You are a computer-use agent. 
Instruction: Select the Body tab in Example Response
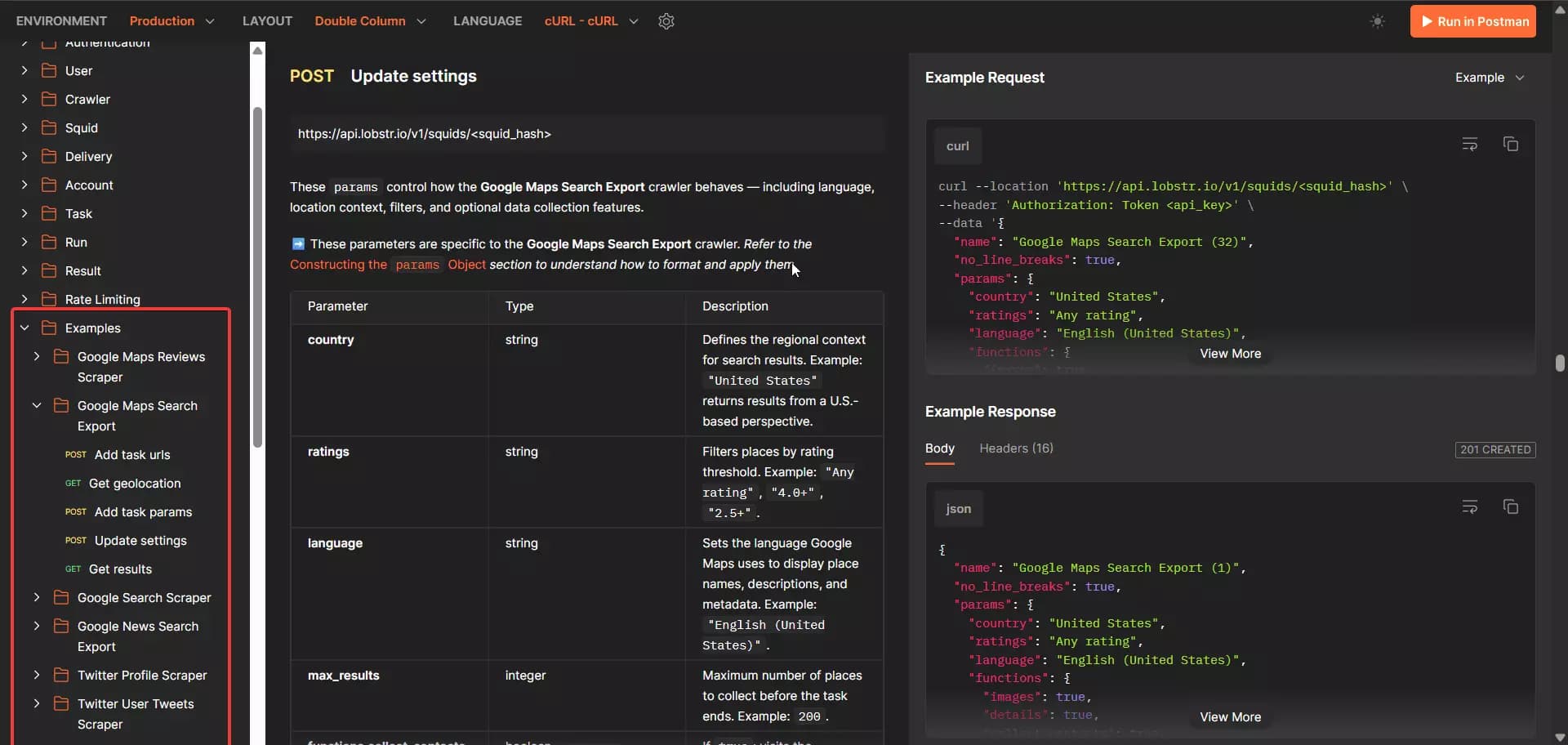[x=939, y=448]
